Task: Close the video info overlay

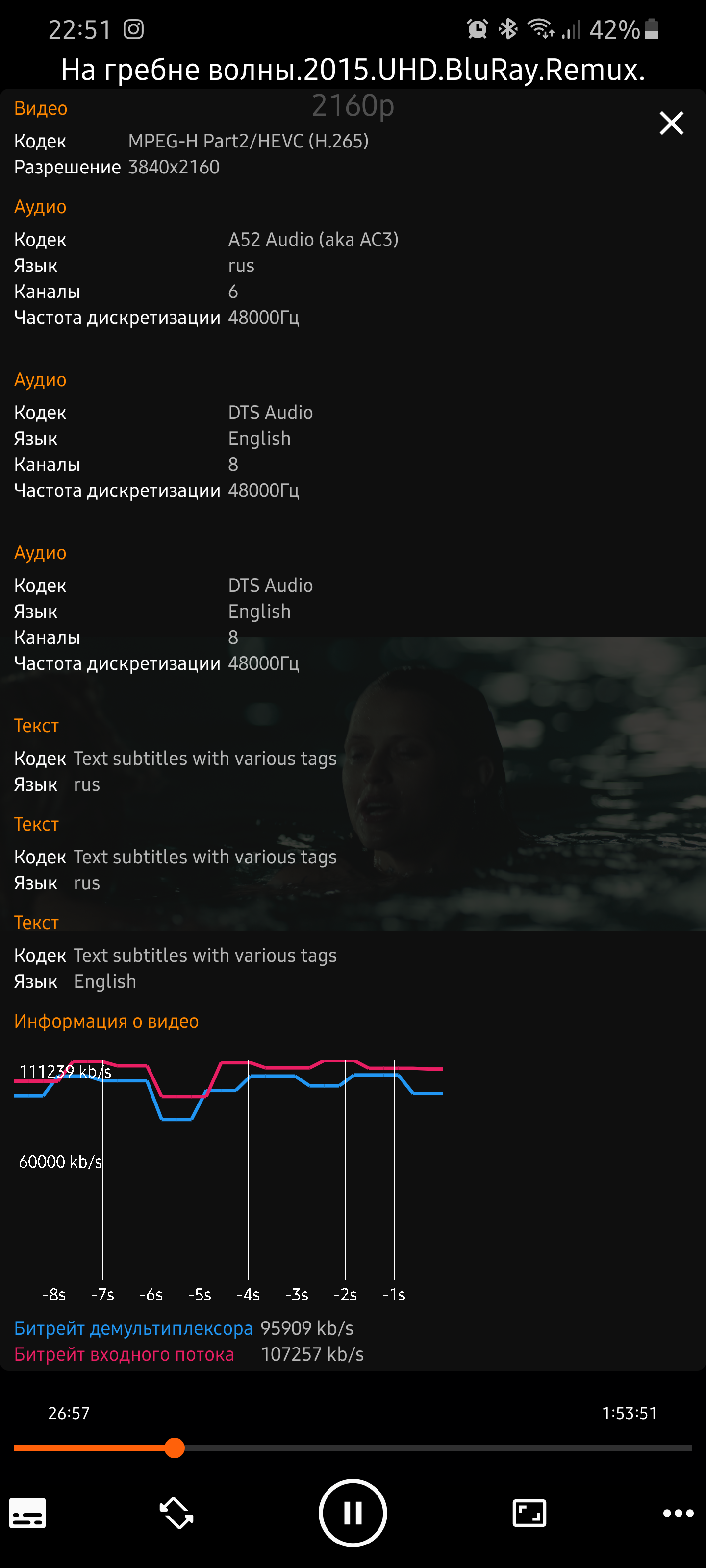Action: coord(671,123)
